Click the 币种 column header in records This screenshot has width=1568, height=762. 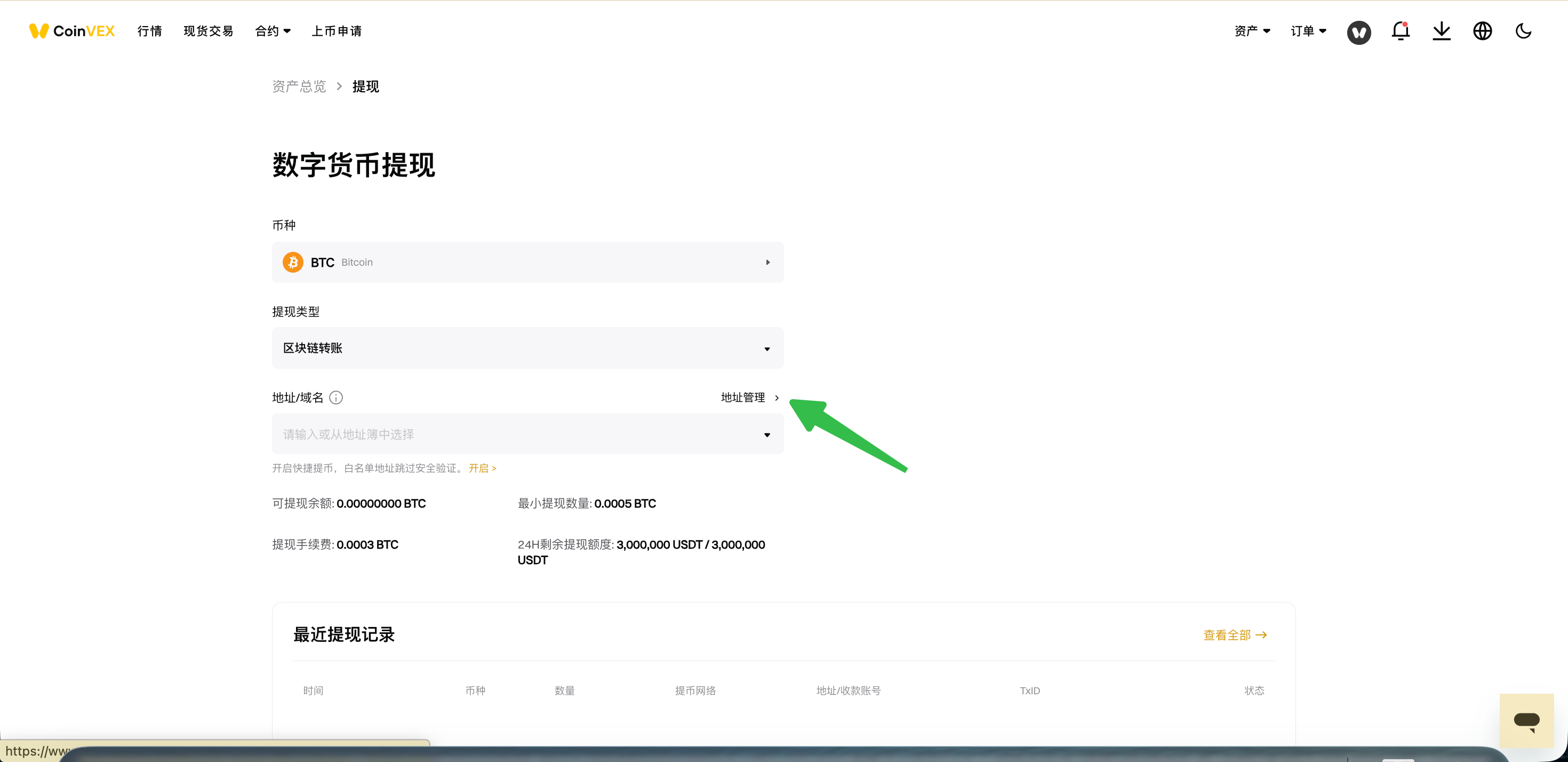pos(475,690)
